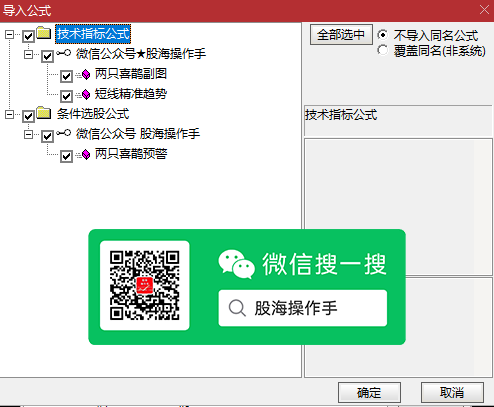Viewport: 494px width, 407px height.
Task: Click the 条件选股公式 folder icon
Action: (x=43, y=113)
